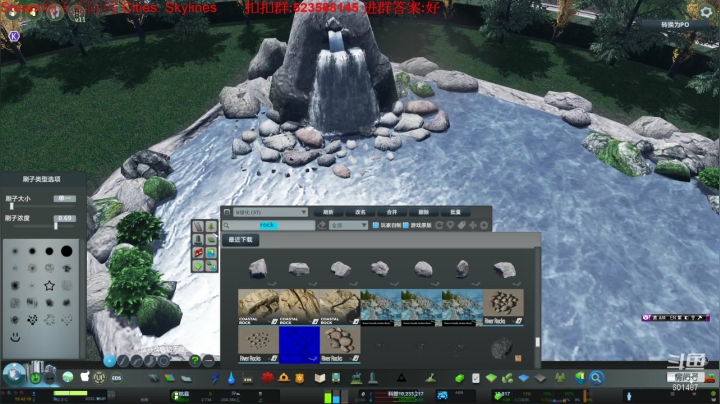Viewport: 720px width, 404px height.
Task: Open the Education book icon
Action: click(320, 378)
